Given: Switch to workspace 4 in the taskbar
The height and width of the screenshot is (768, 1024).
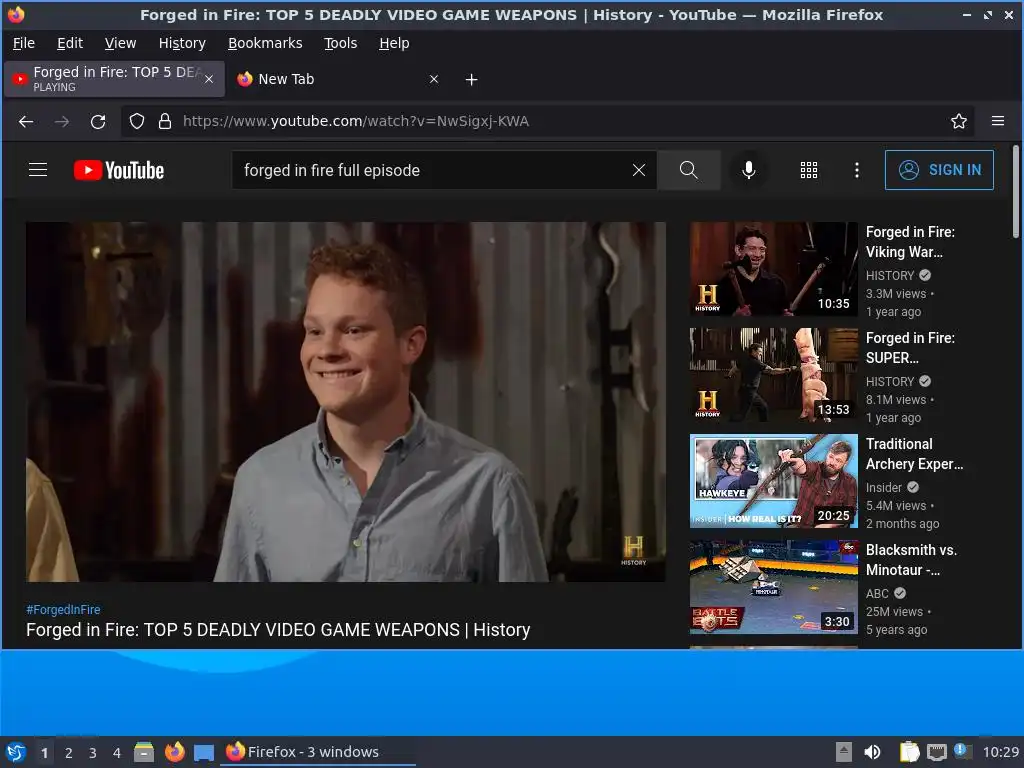Looking at the screenshot, I should tap(117, 753).
